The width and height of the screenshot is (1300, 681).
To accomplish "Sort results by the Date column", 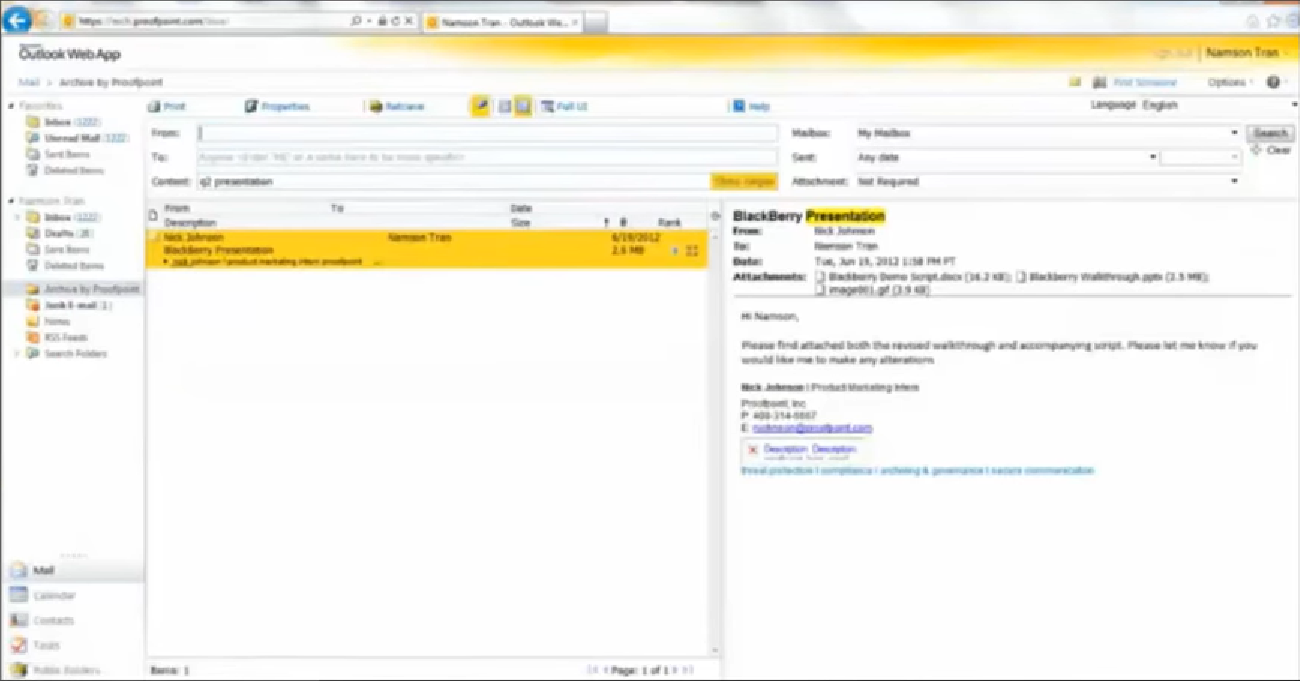I will pos(521,208).
